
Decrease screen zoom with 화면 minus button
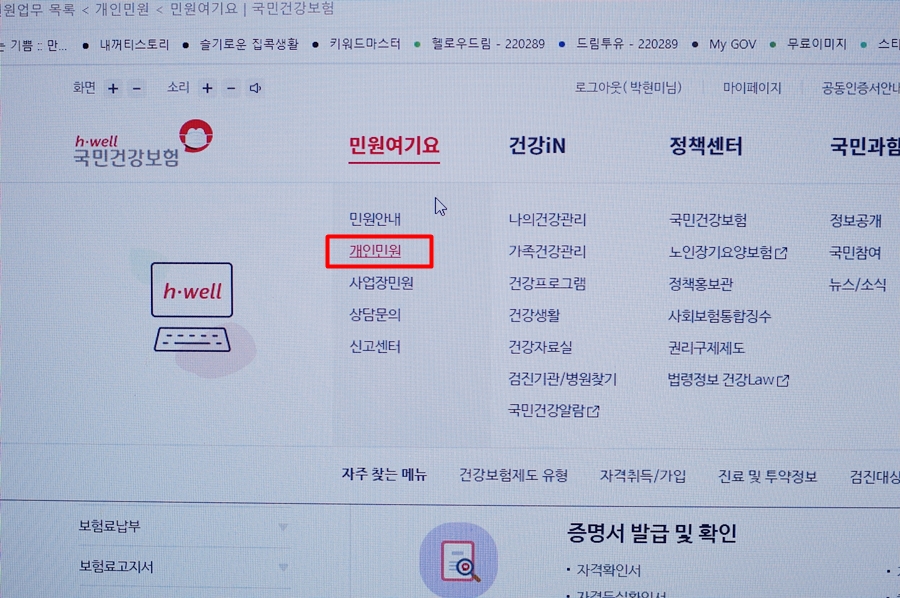[x=137, y=88]
